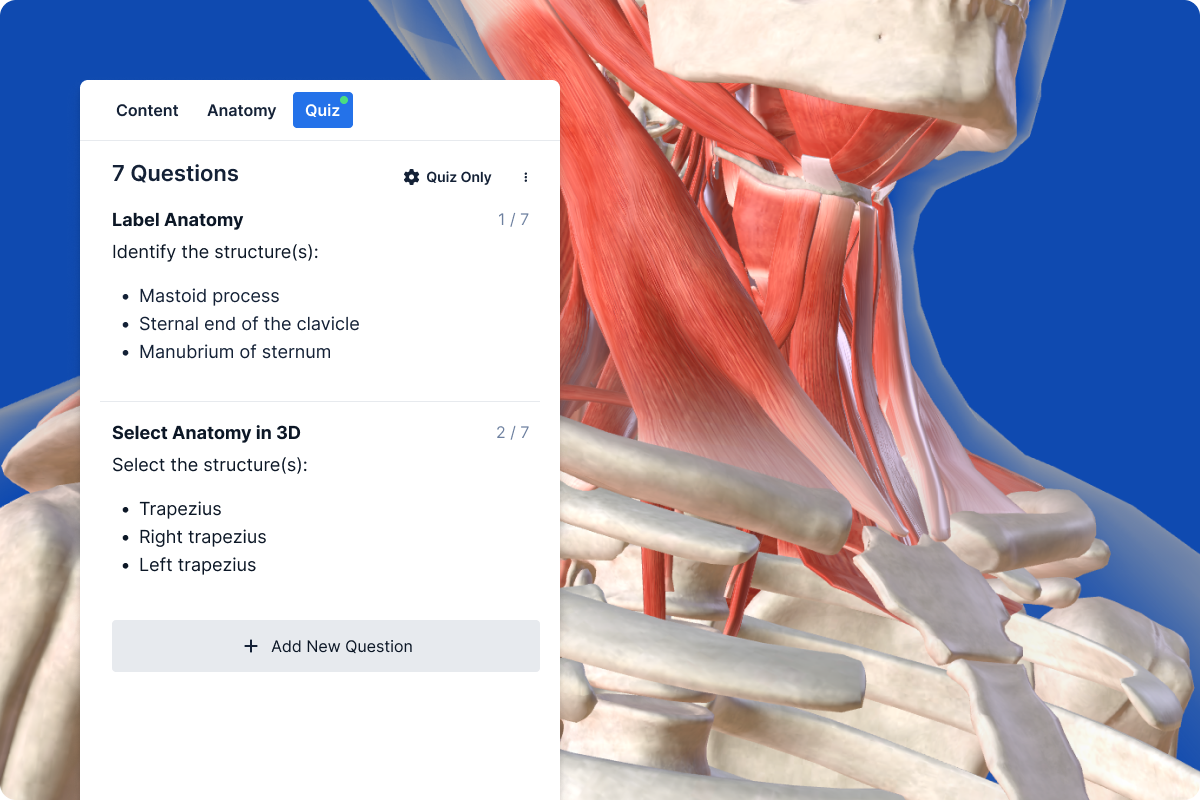Click the plus icon on Add New Question
The image size is (1200, 800).
(251, 646)
